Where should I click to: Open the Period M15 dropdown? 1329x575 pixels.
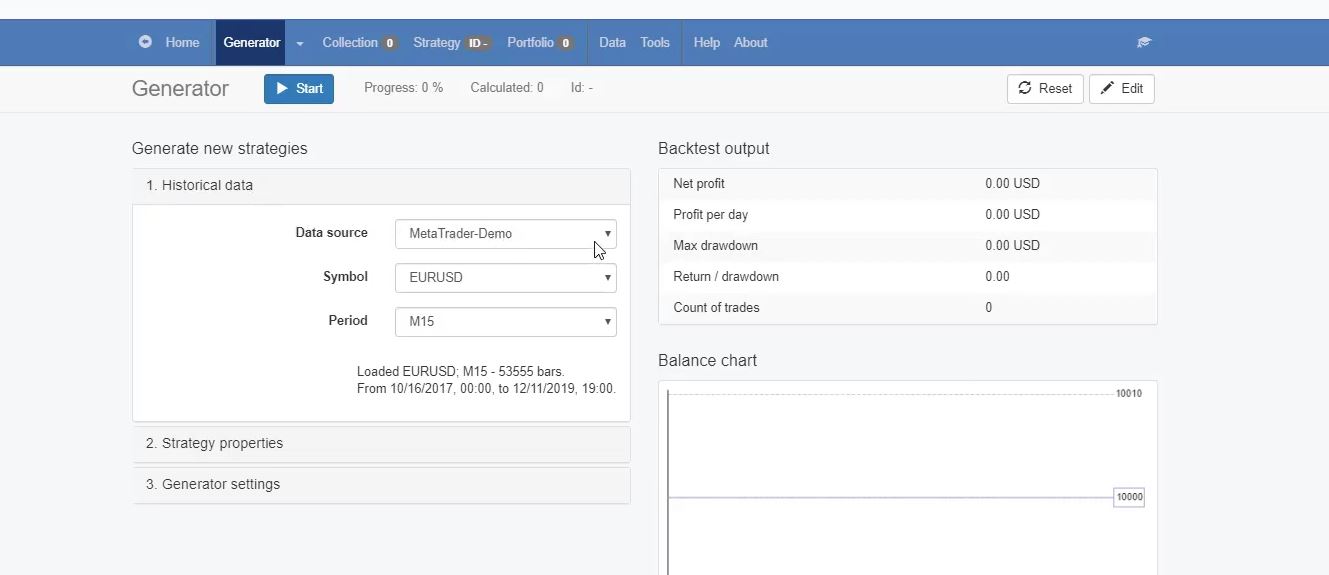pyautogui.click(x=505, y=322)
